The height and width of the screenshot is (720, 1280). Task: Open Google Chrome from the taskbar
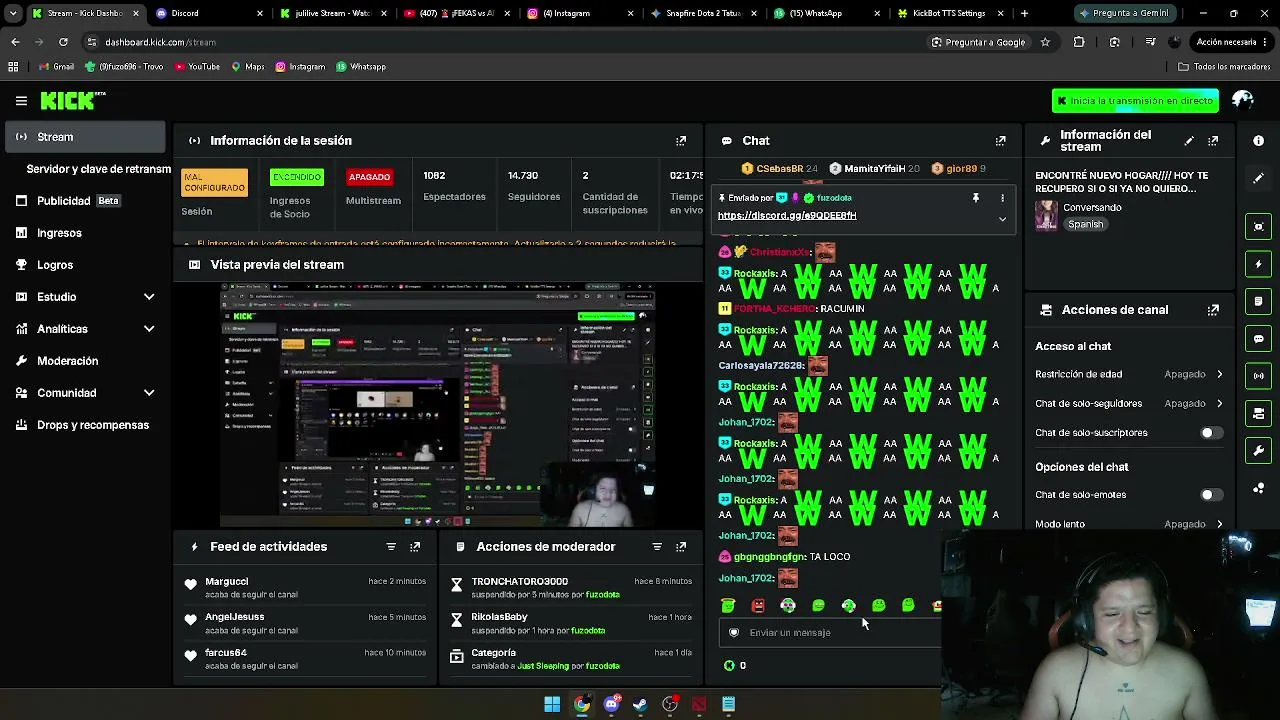581,704
